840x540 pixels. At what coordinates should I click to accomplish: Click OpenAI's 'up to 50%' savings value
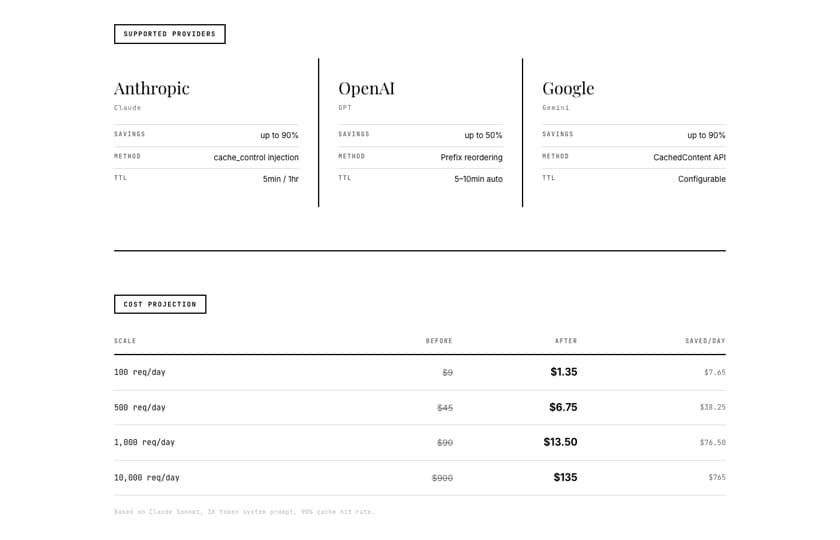[483, 136]
